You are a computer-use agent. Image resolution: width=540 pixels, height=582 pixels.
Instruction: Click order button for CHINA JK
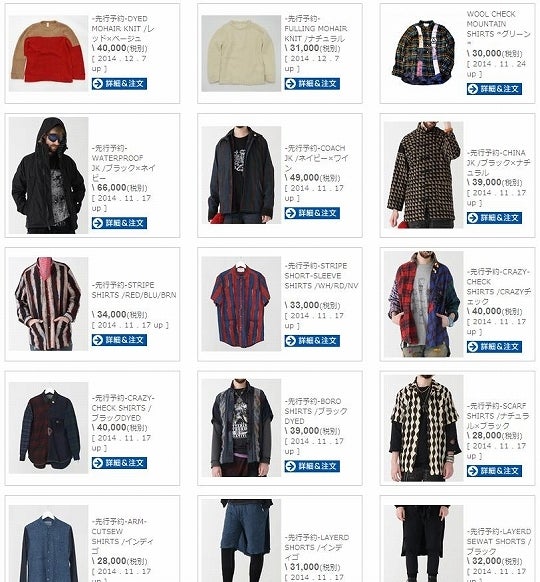(x=494, y=218)
